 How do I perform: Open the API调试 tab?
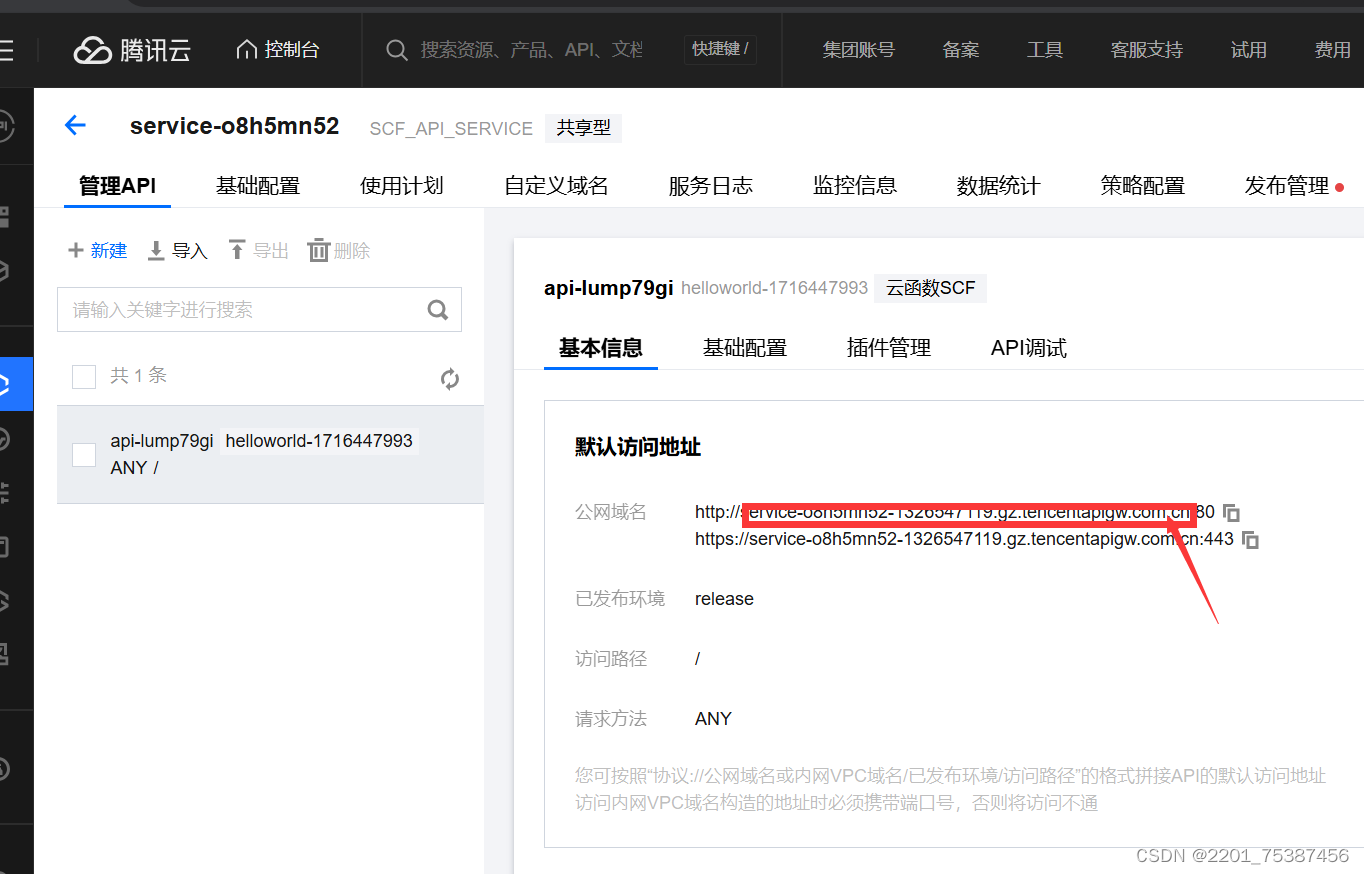[1029, 348]
